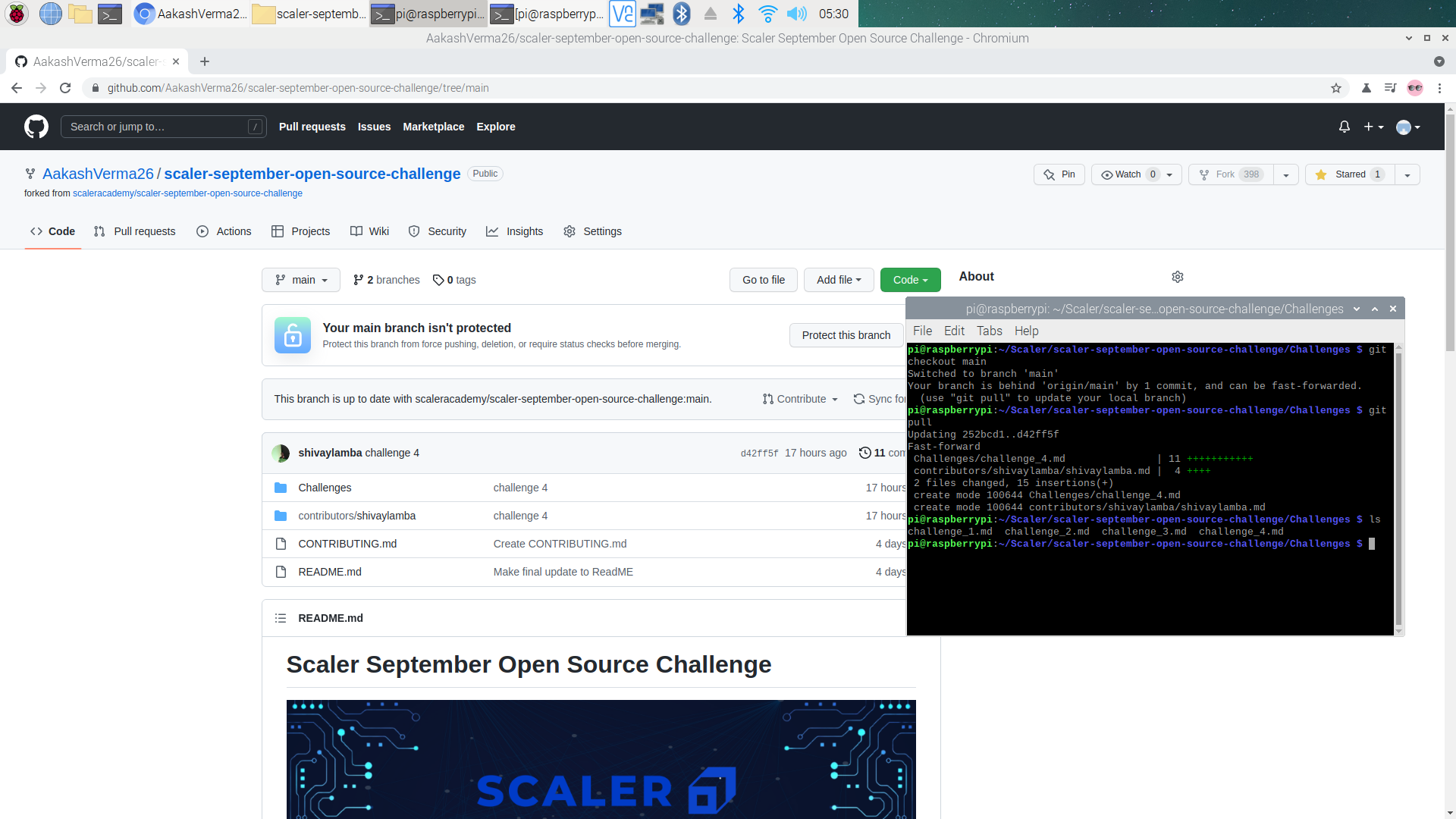
Task: View 0 tags link
Action: (454, 280)
